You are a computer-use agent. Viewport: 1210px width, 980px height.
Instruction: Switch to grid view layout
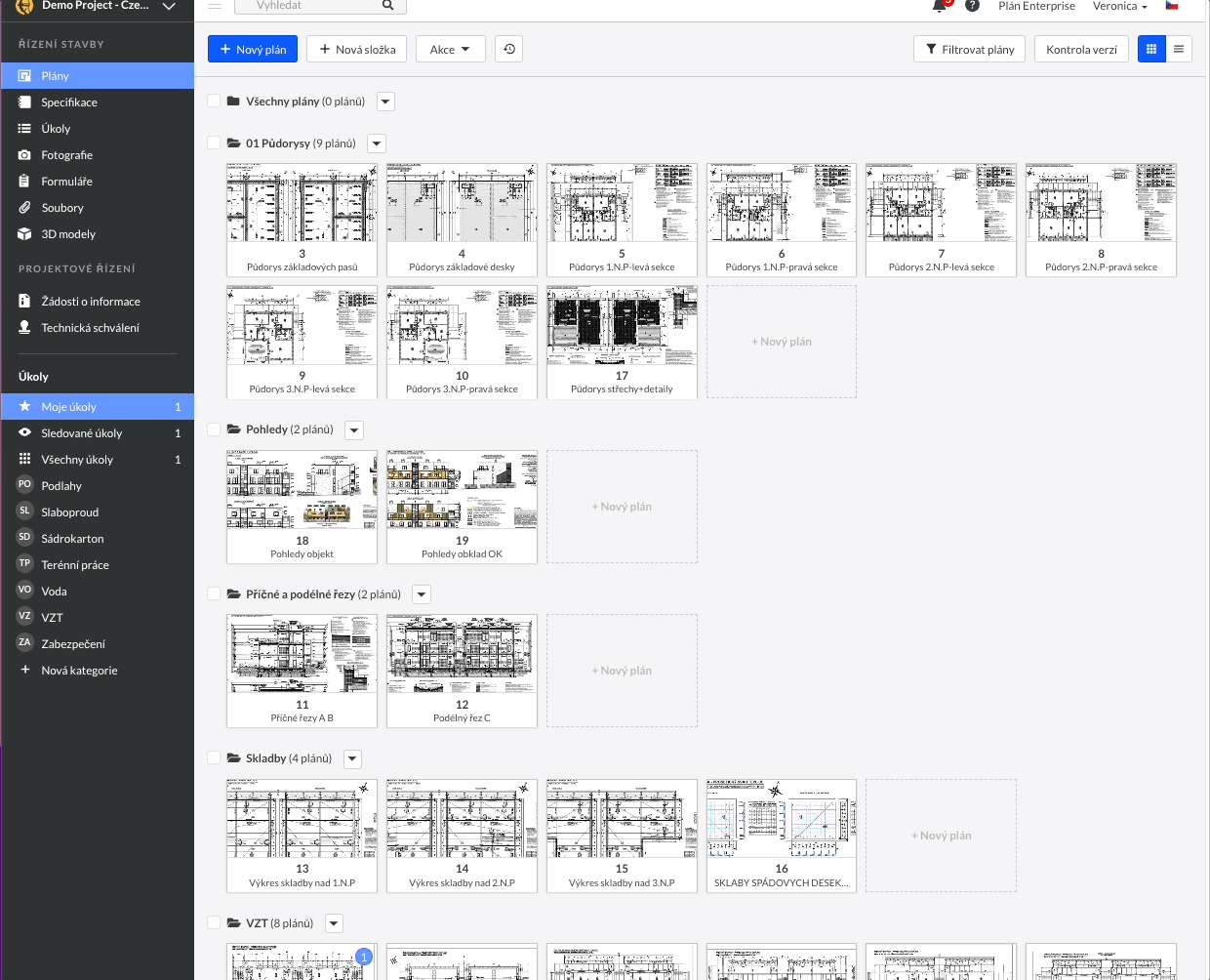[1151, 49]
